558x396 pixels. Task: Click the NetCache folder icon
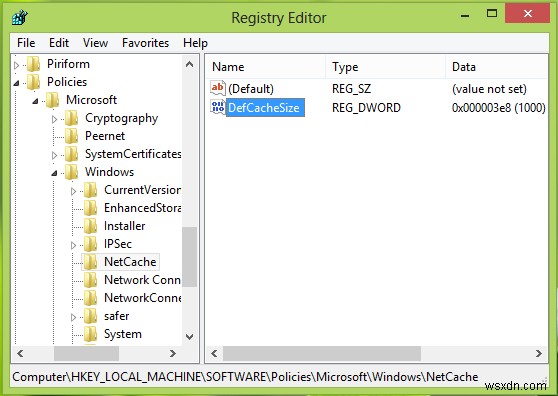[91, 262]
